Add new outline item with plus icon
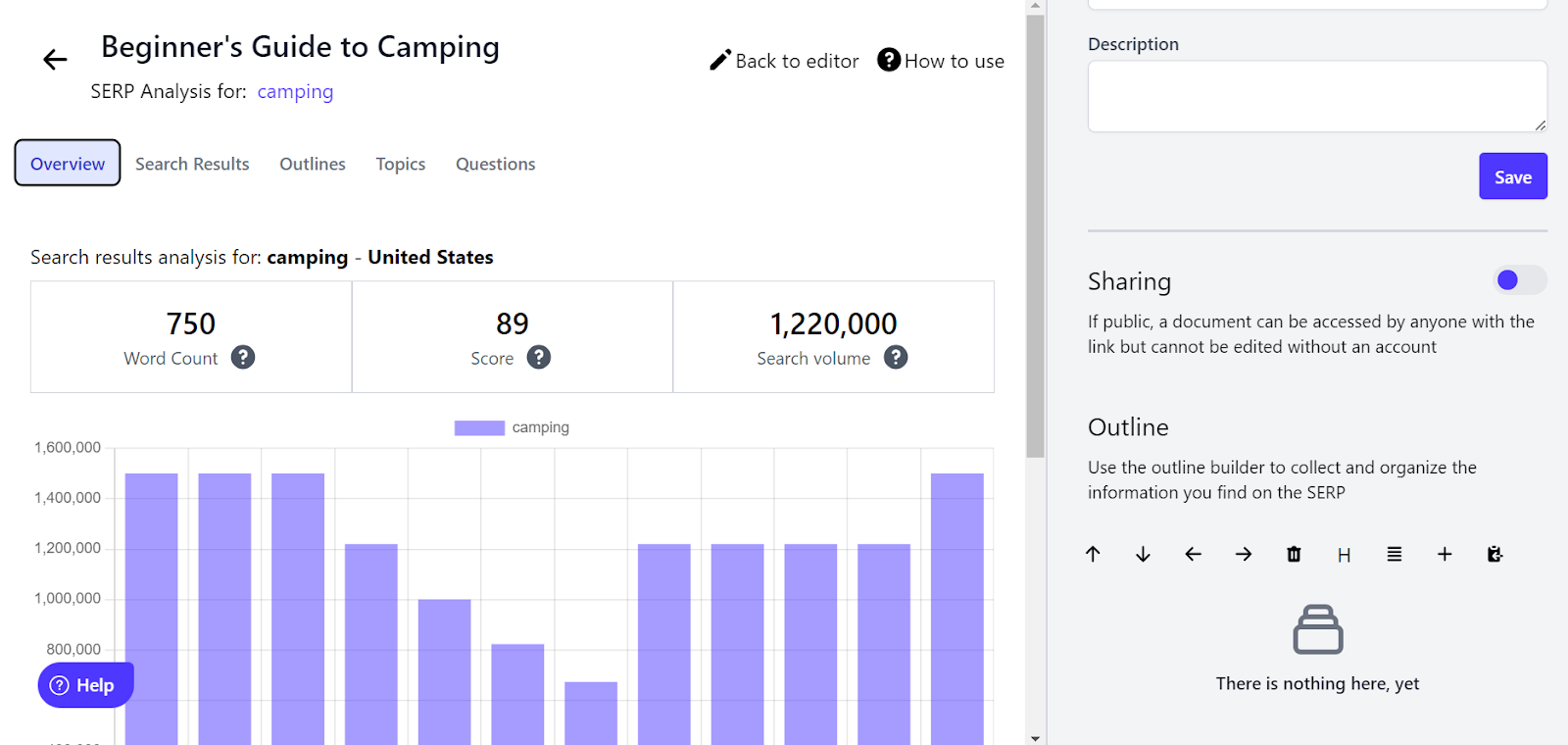The image size is (1568, 745). pyautogui.click(x=1445, y=555)
